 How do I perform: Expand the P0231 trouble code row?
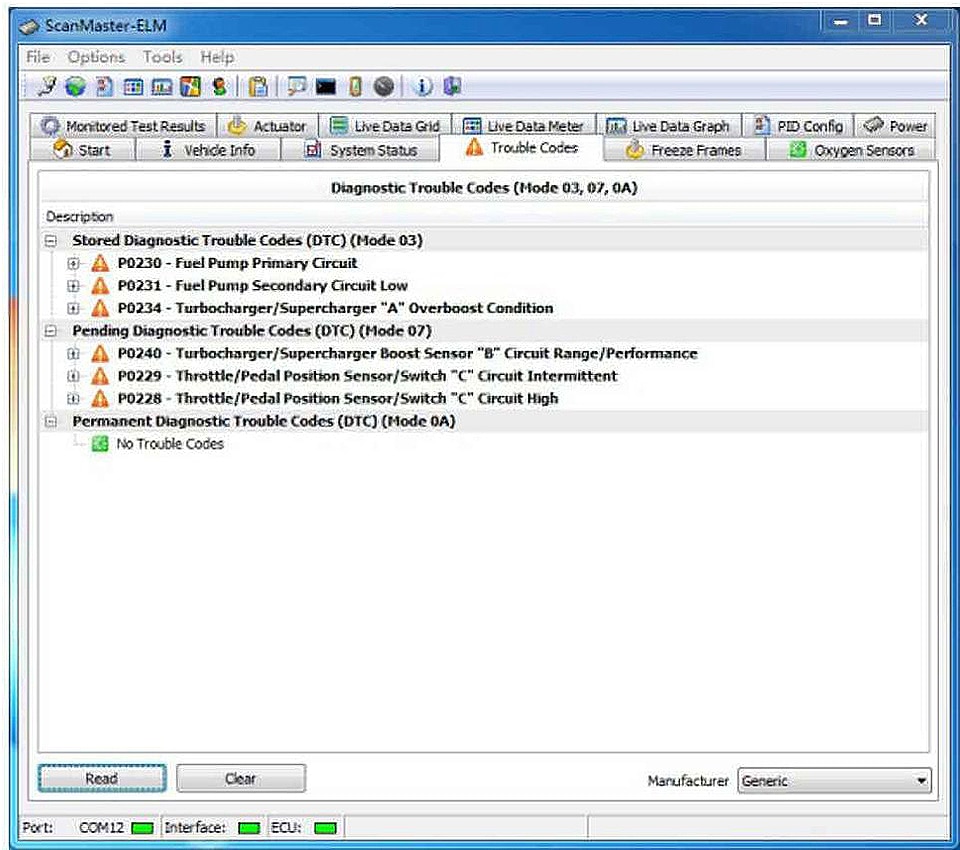pyautogui.click(x=73, y=286)
